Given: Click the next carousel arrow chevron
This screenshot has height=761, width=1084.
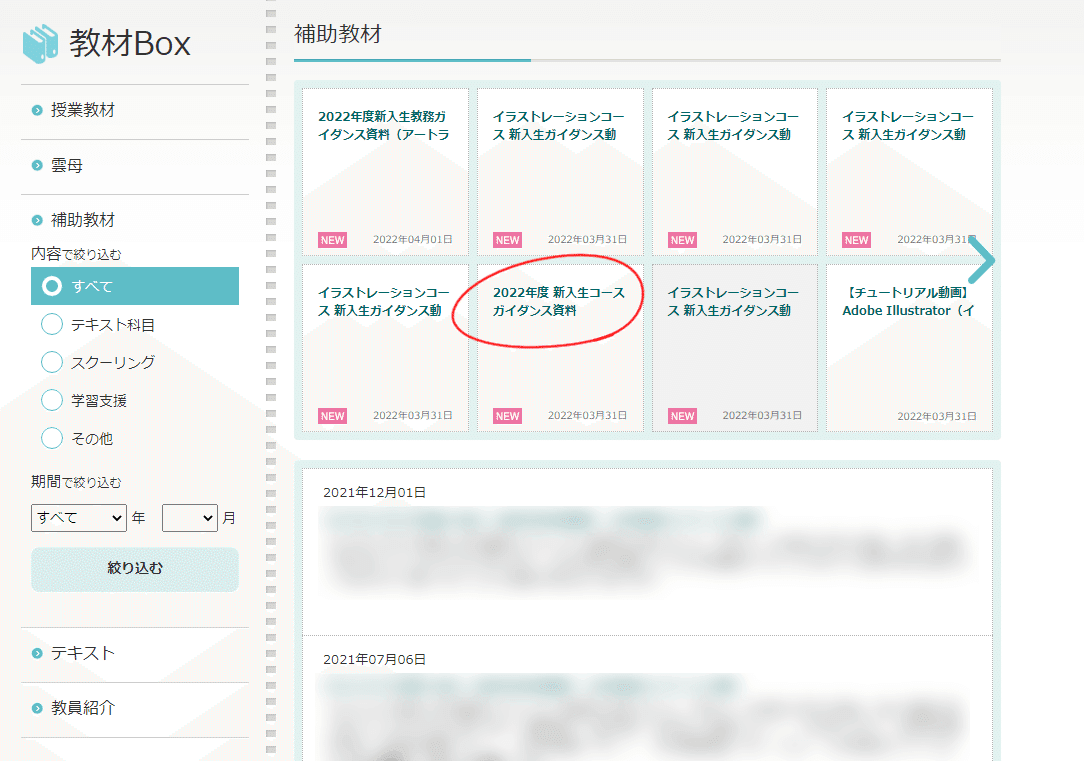Looking at the screenshot, I should (x=981, y=261).
